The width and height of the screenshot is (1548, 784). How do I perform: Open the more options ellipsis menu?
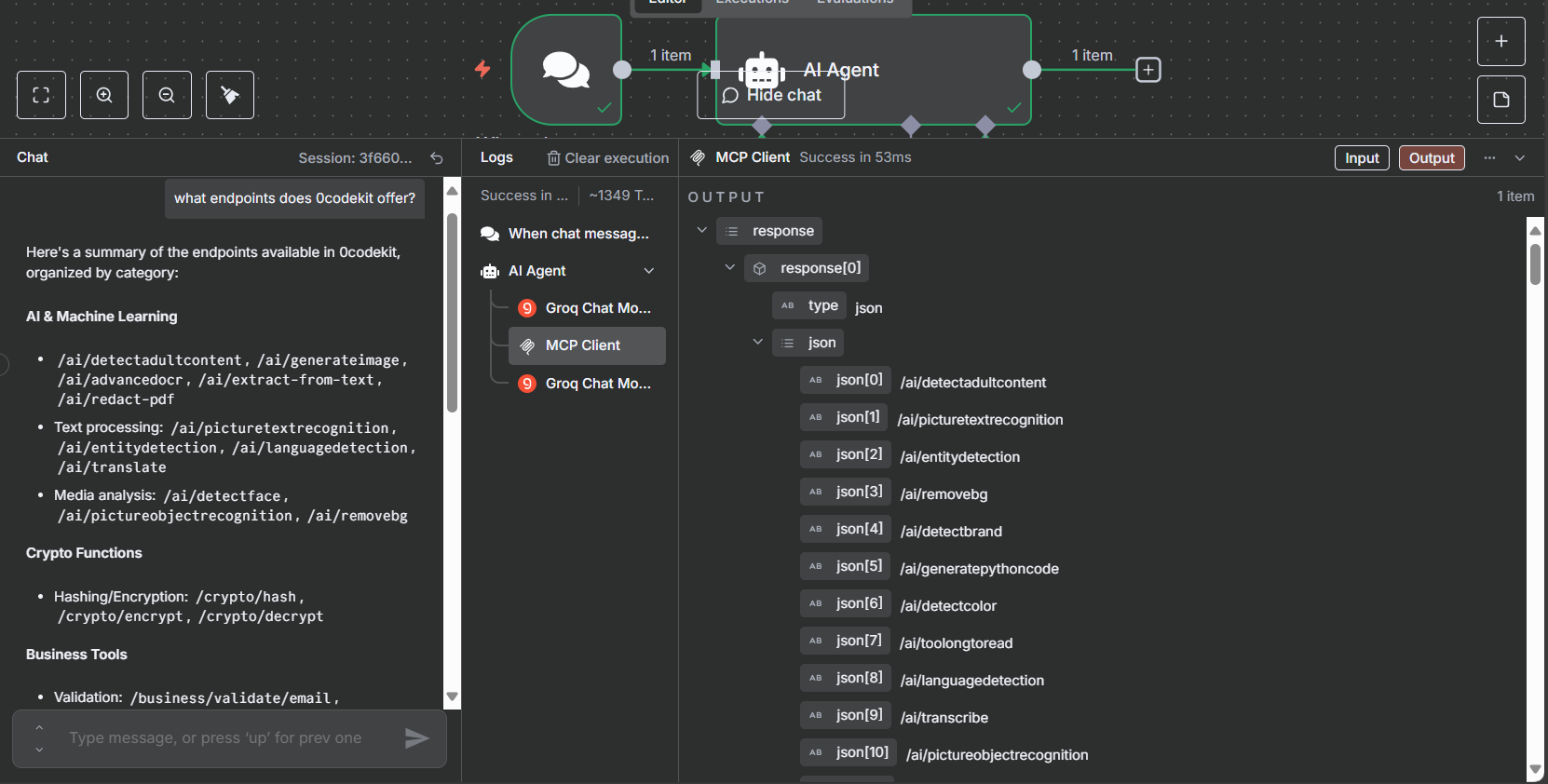(1489, 158)
